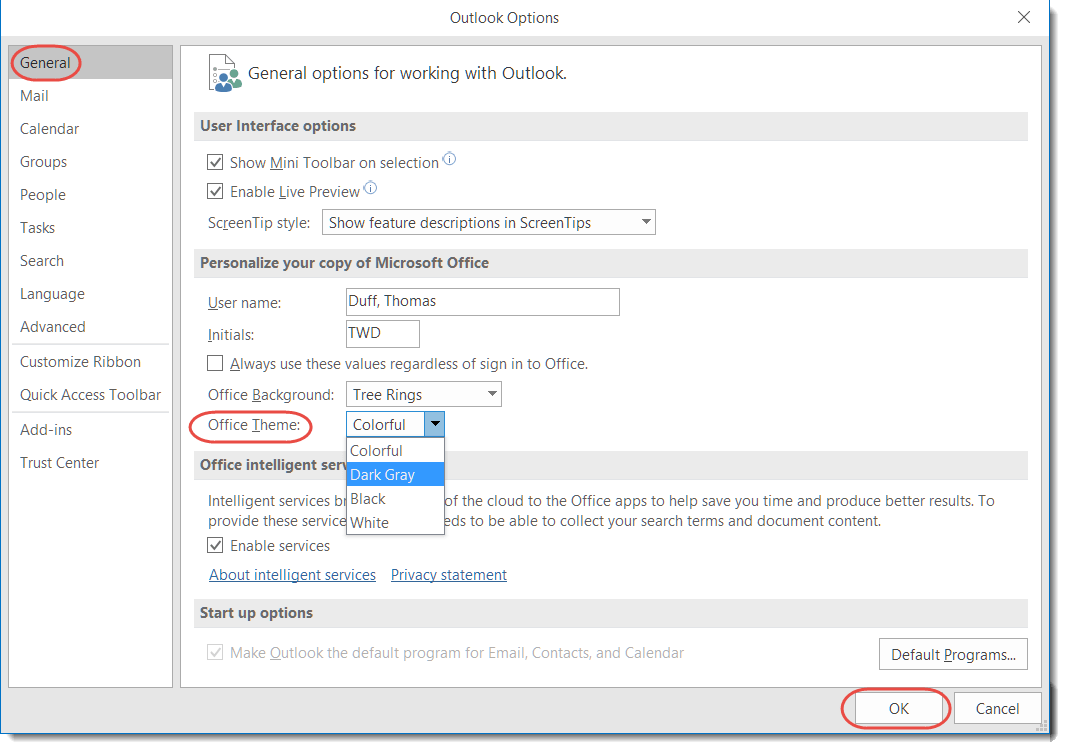The width and height of the screenshot is (1065, 749).
Task: Switch to the Mail settings section
Action: pyautogui.click(x=34, y=95)
